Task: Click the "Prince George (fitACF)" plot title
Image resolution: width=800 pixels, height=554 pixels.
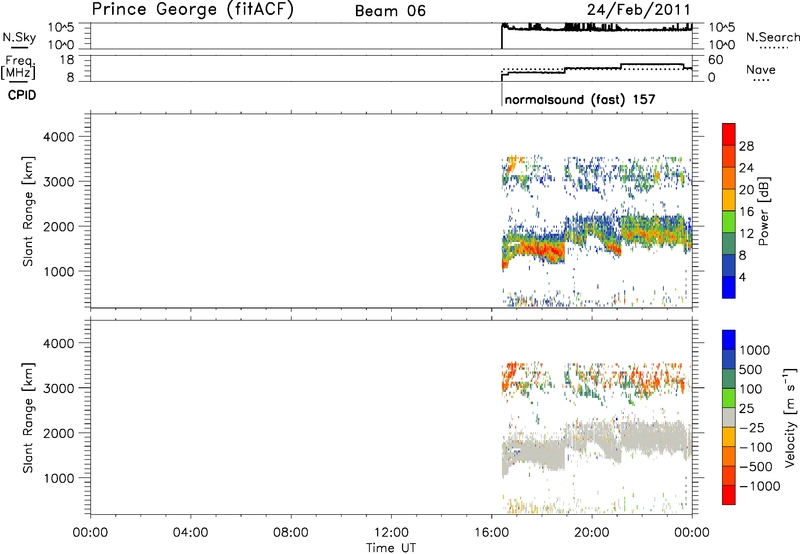Action: 193,10
